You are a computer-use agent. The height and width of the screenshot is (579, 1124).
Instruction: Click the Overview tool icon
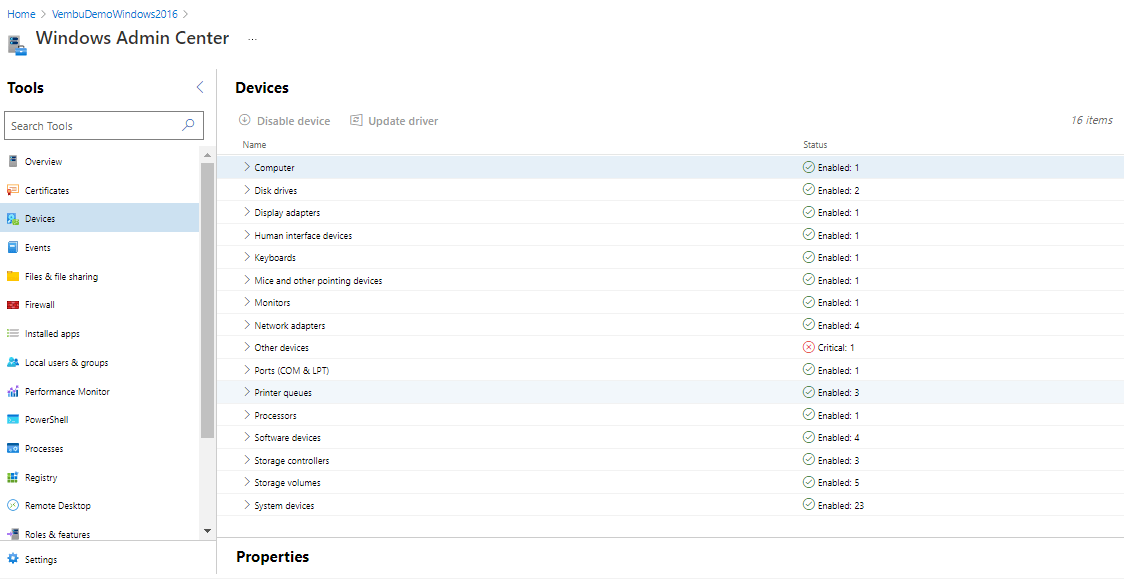(12, 161)
